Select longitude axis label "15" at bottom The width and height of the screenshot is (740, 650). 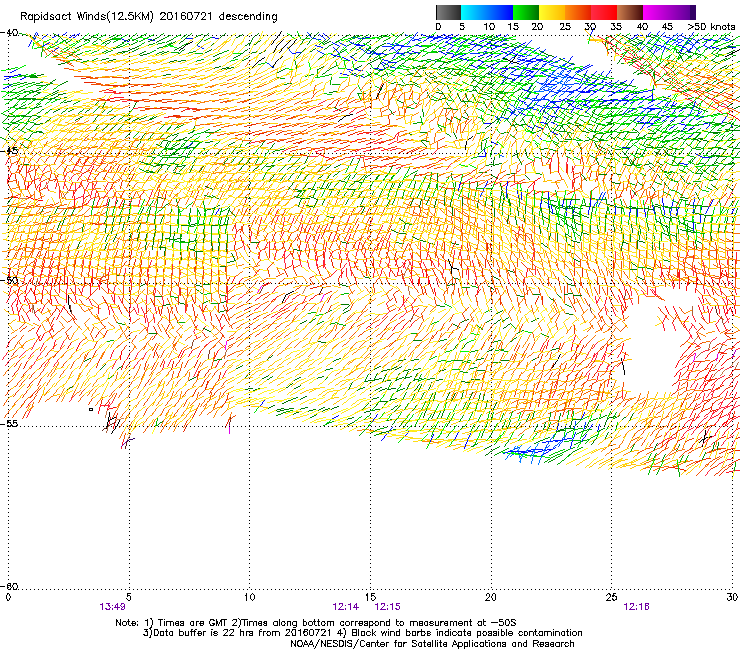(x=370, y=597)
